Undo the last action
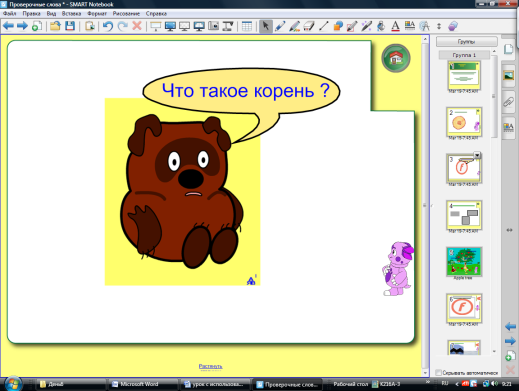Screen dimensions: 519x391 (108, 26)
